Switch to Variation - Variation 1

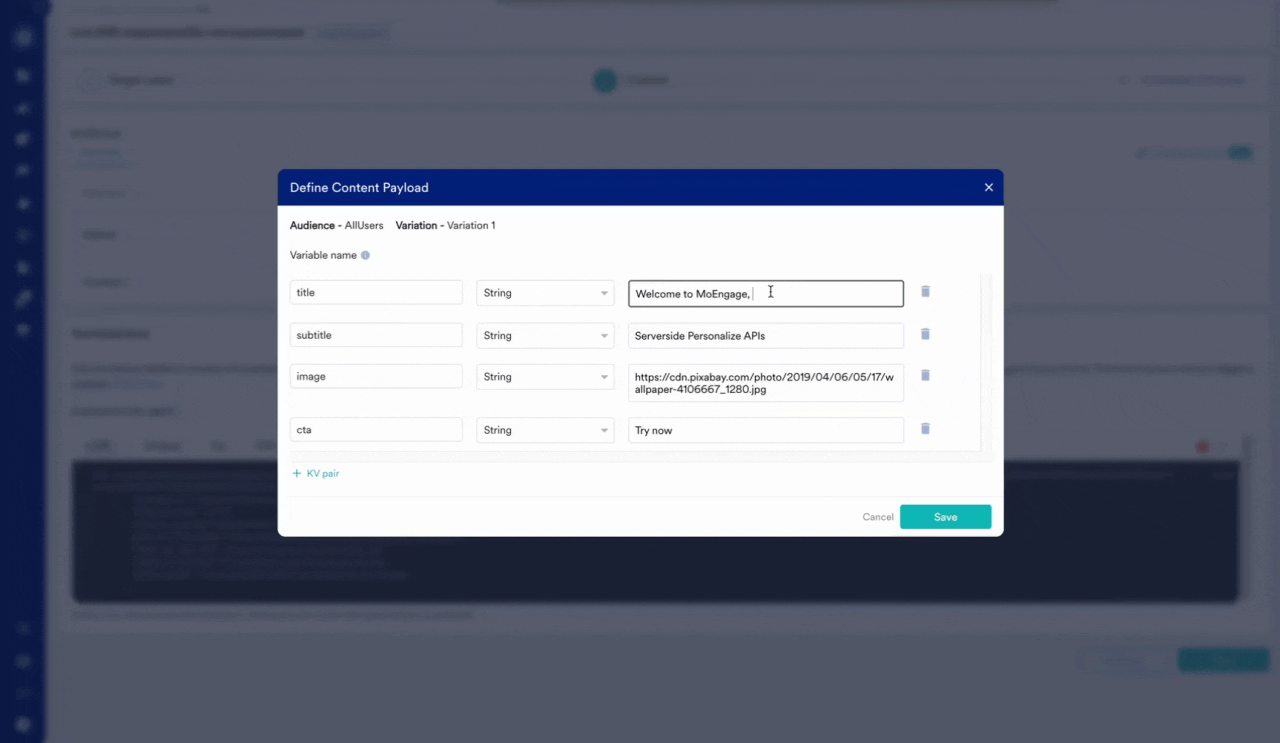[x=445, y=225]
